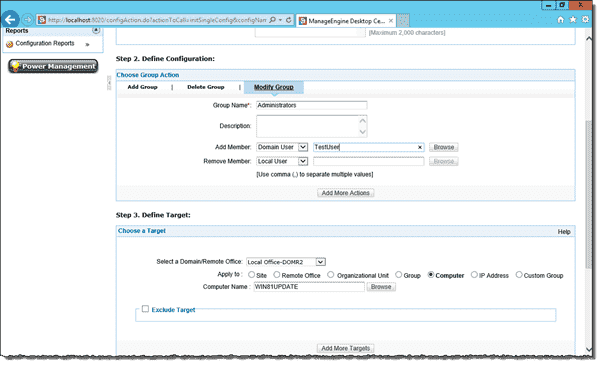Screen dimensions: 600x365
Task: Select the Organizational Unit radio button
Action: [331, 275]
